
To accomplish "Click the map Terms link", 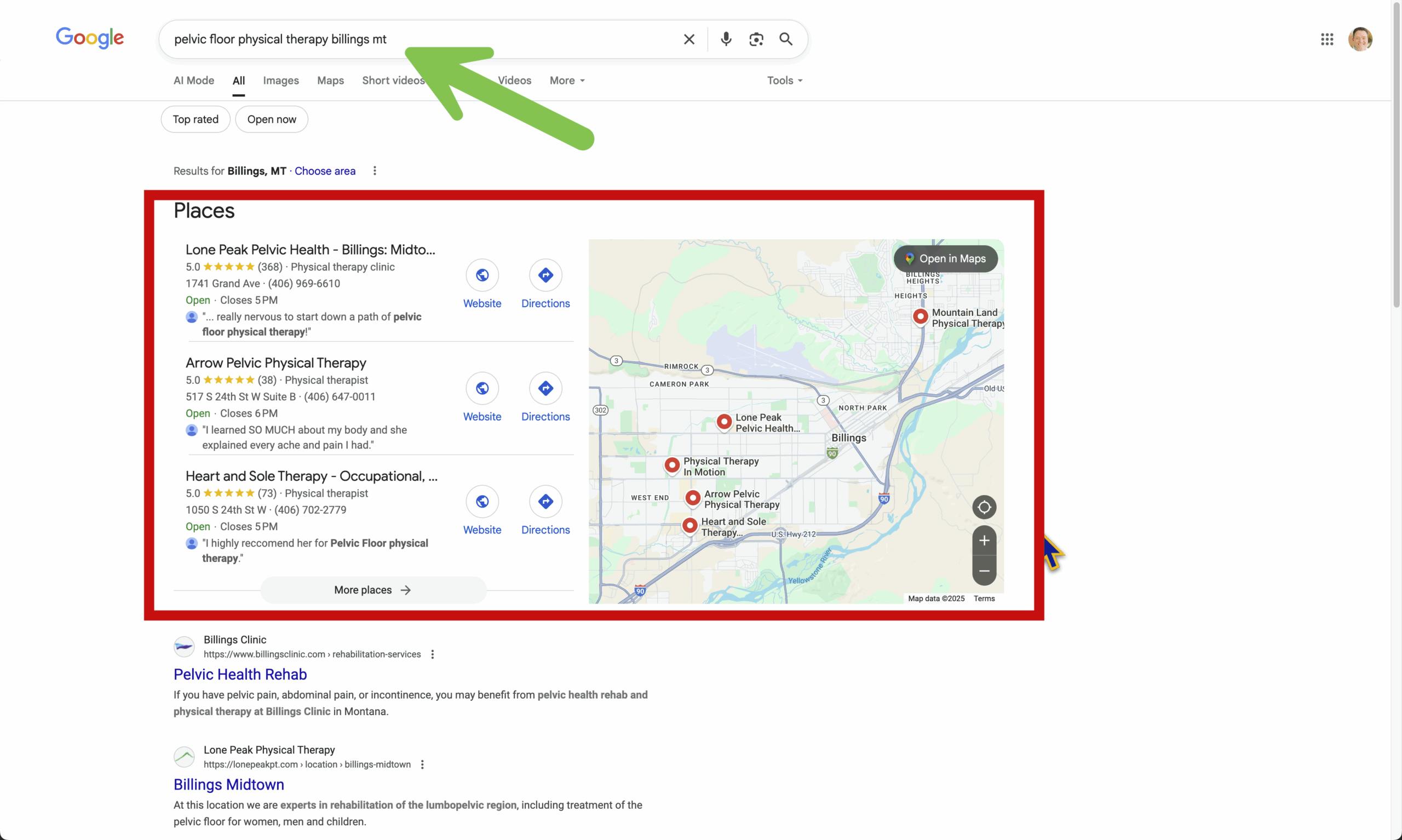I will (984, 599).
